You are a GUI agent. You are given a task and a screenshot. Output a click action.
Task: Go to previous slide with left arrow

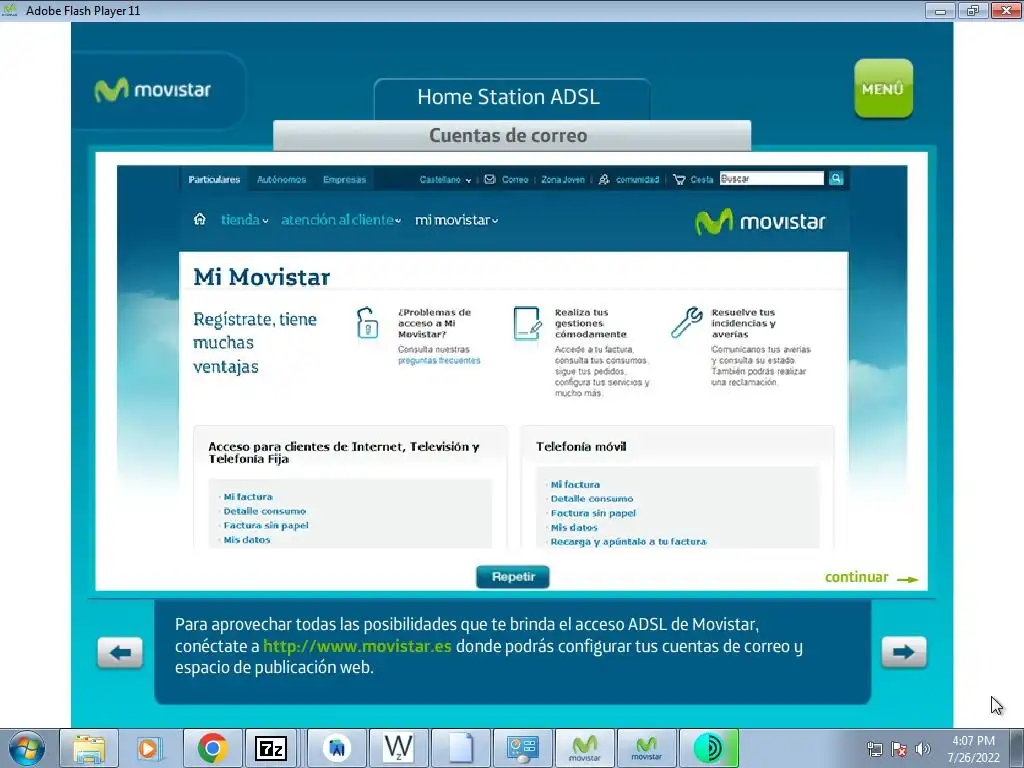tap(120, 652)
